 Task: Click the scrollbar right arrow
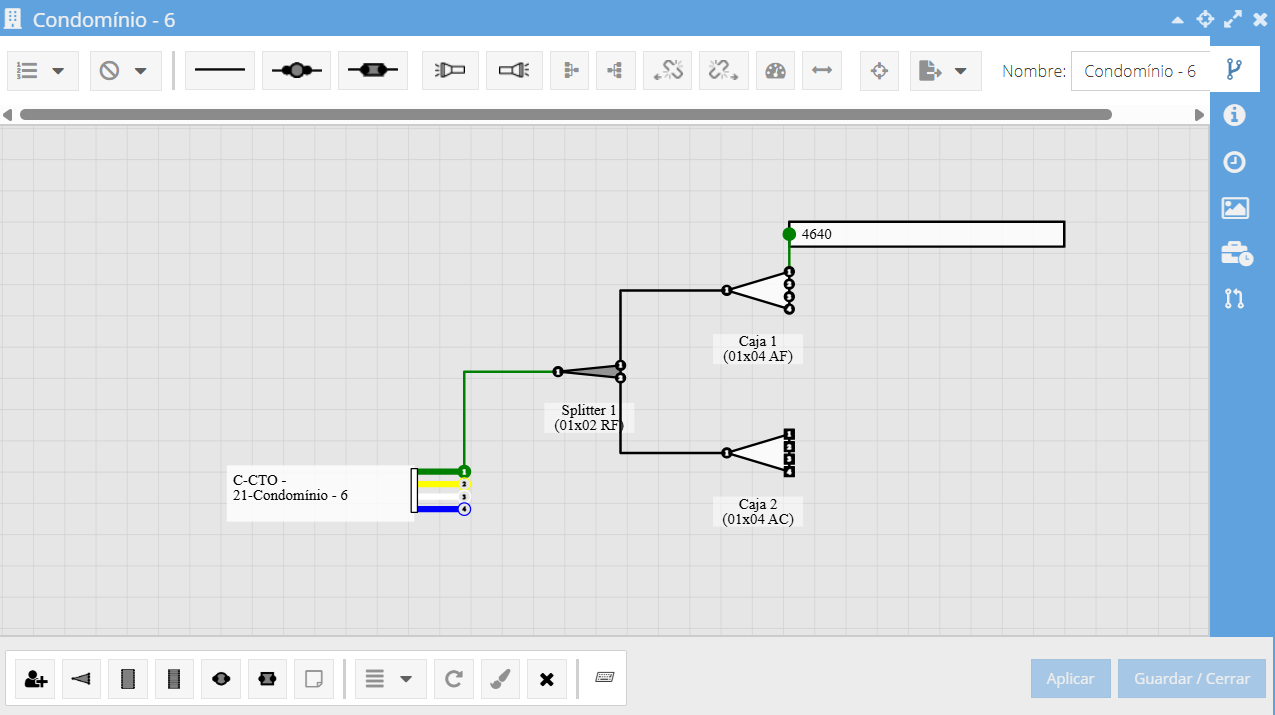click(1200, 115)
